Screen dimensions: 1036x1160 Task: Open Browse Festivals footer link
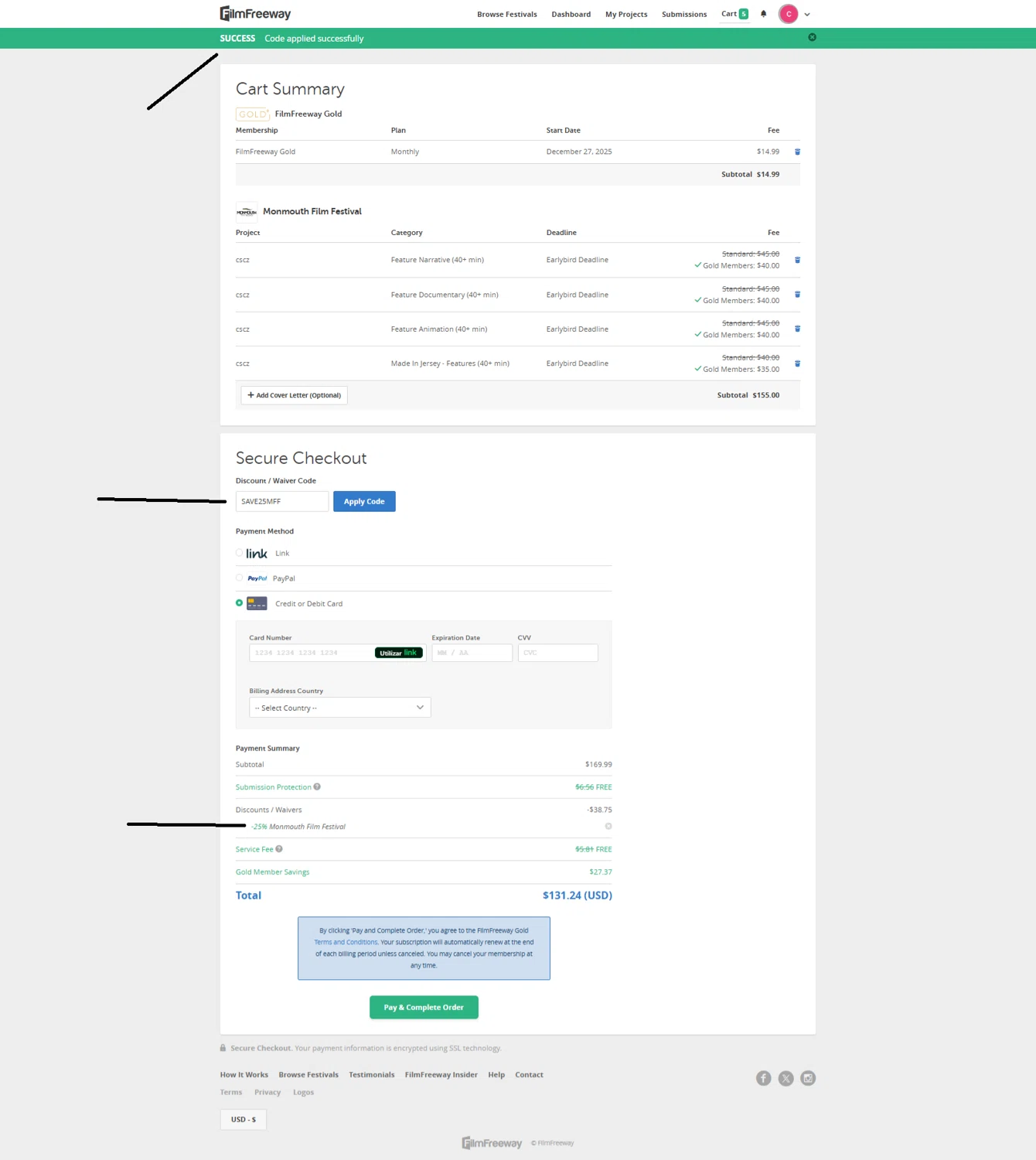click(x=308, y=1075)
